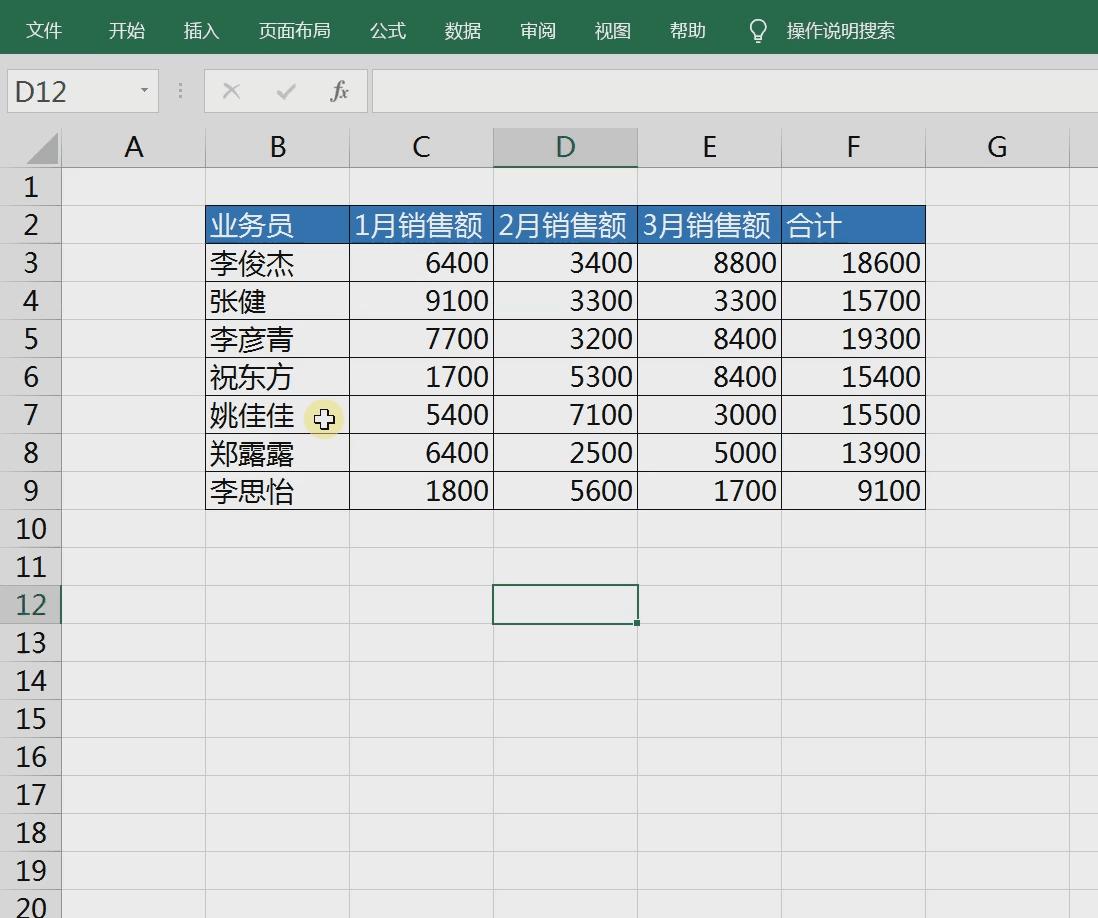
Task: Click the Insert Function (fx) icon
Action: click(x=340, y=91)
